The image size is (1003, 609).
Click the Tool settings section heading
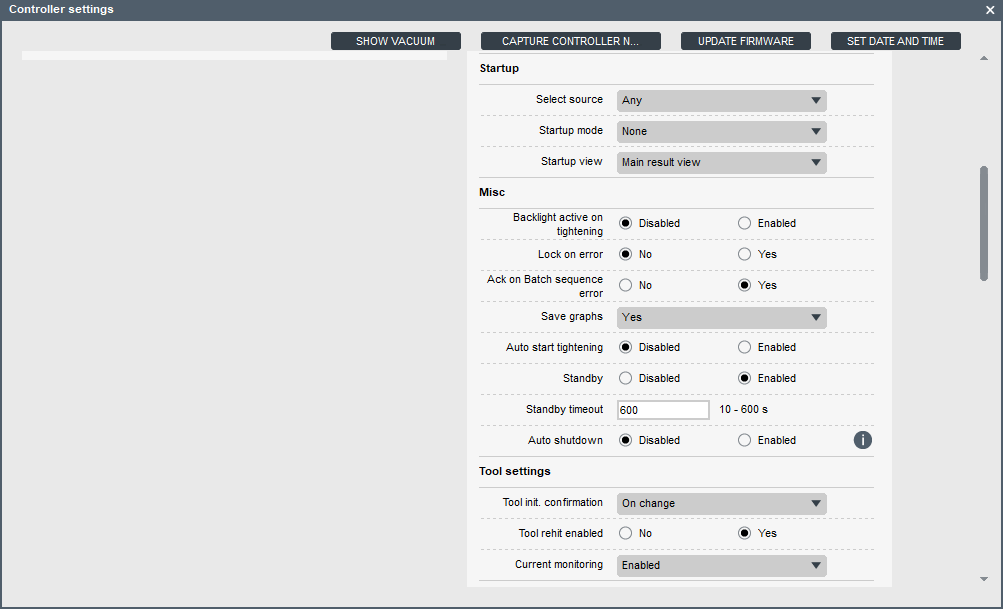tap(515, 471)
